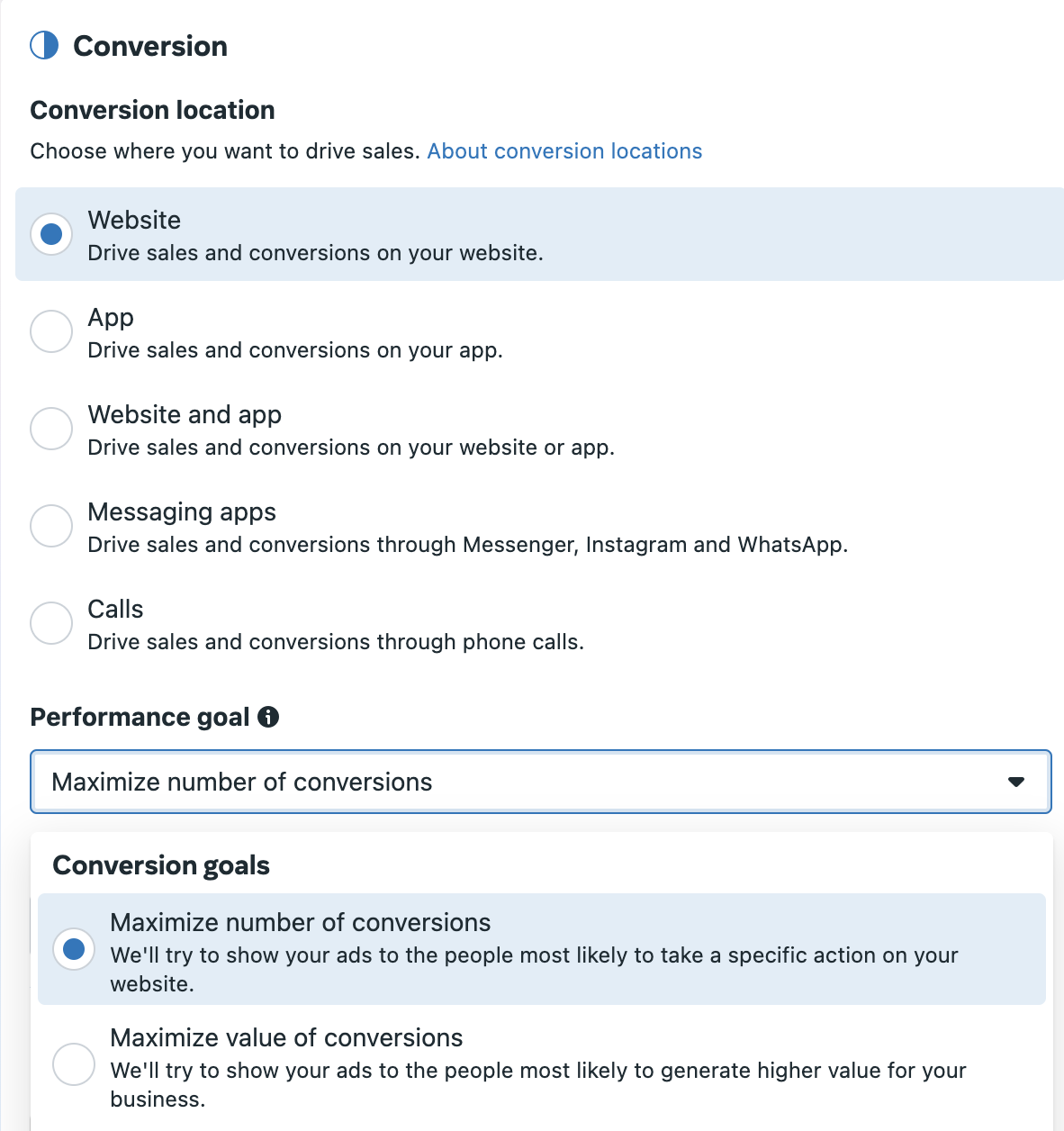Open the Performance goal info tooltip icon

[268, 717]
